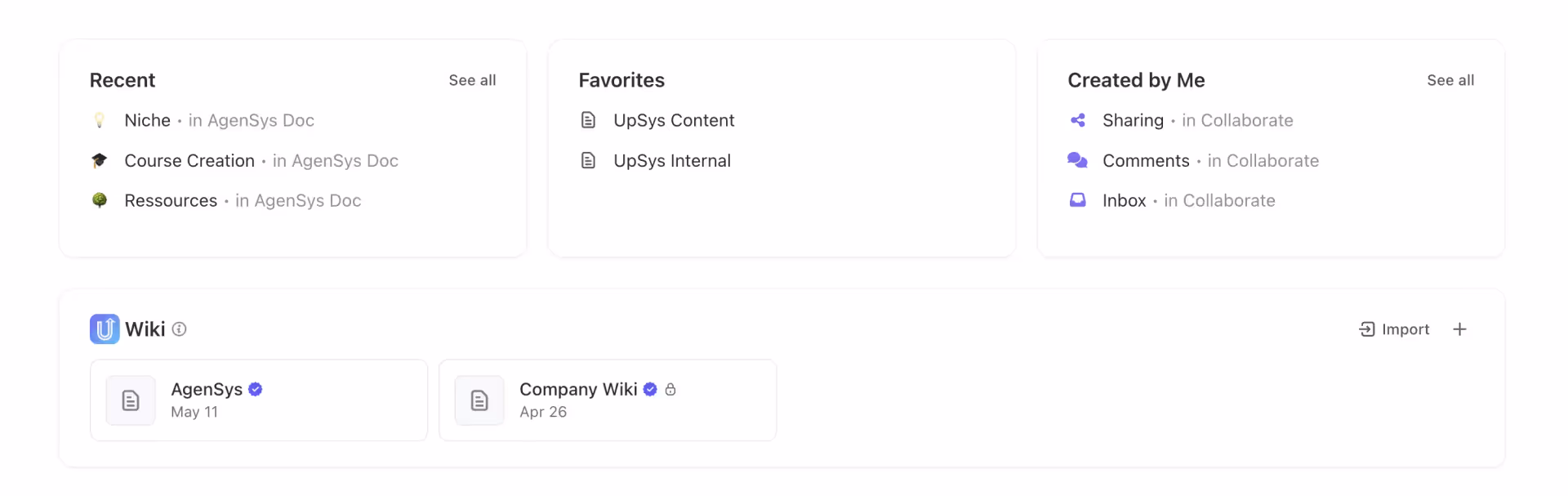Open the Company Wiki card
Image resolution: width=1568 pixels, height=496 pixels.
pos(608,400)
